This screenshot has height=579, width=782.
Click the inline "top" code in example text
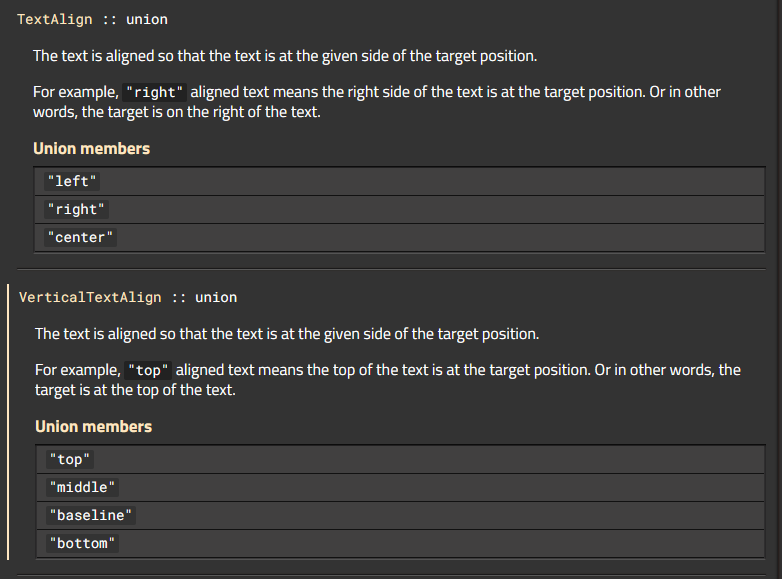coord(148,371)
